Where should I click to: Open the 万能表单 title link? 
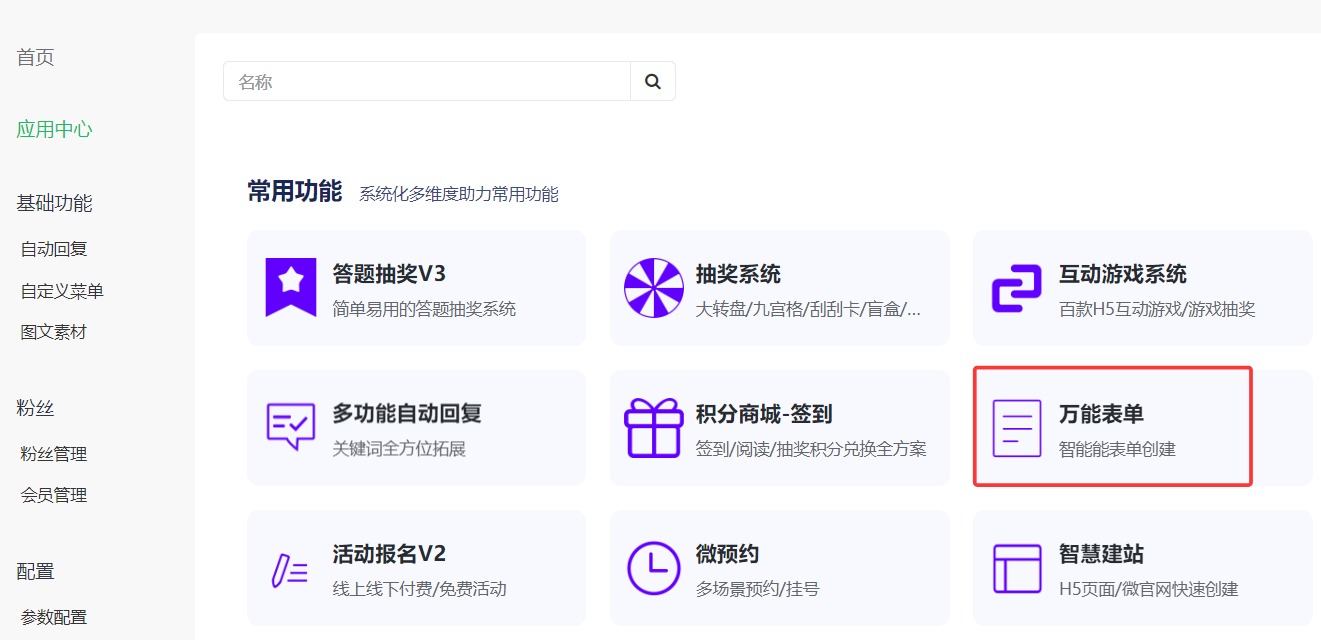1101,414
